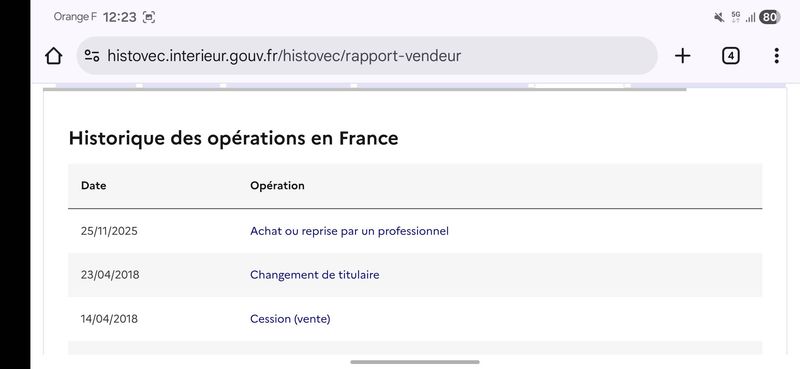Click 'Achat ou reprise par un professionnel'
Screen dimensions: 800x369
[x=349, y=231]
